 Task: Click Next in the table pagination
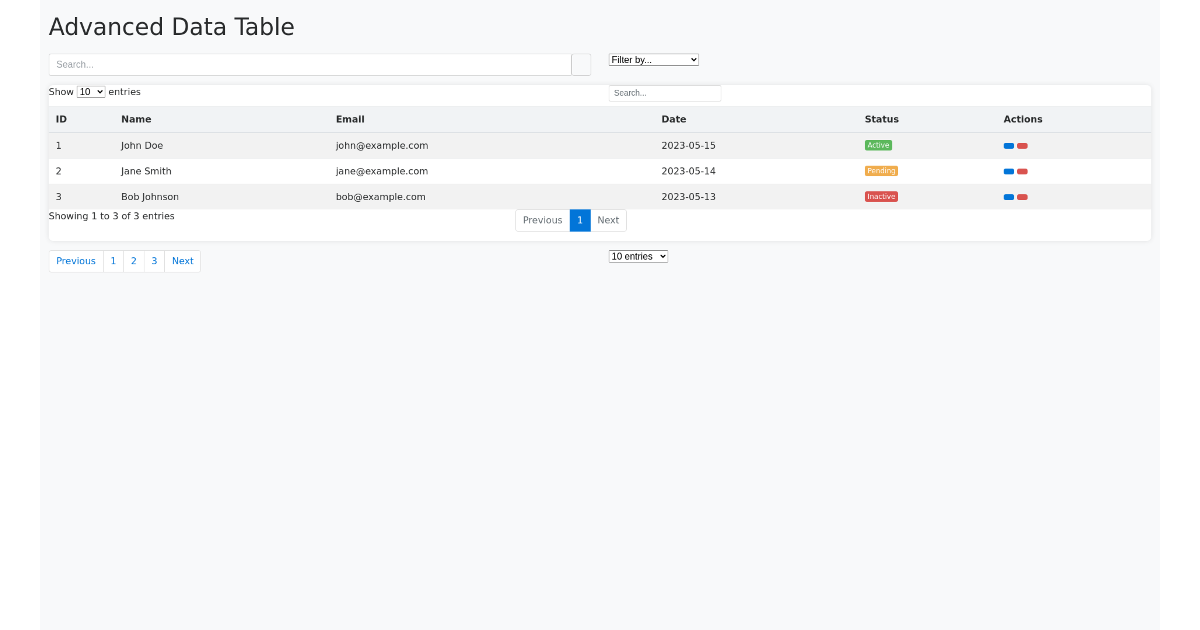click(x=608, y=220)
